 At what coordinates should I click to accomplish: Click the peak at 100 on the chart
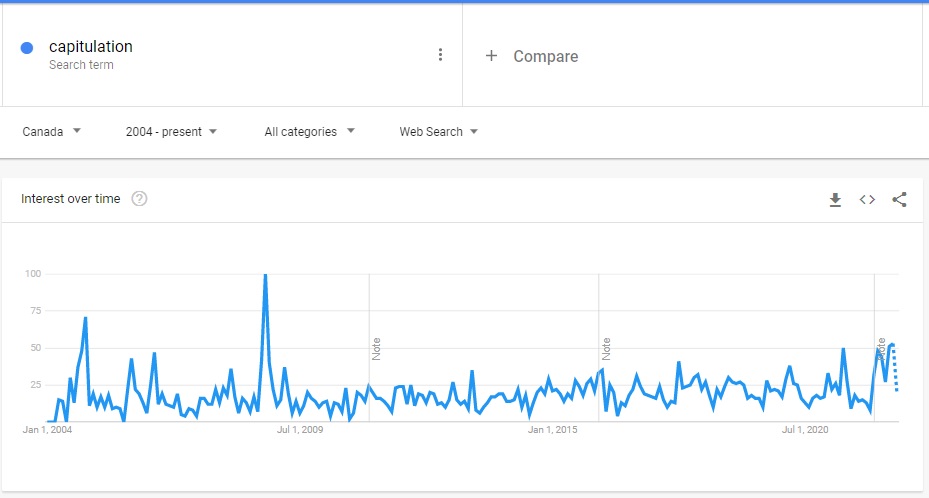[x=265, y=275]
